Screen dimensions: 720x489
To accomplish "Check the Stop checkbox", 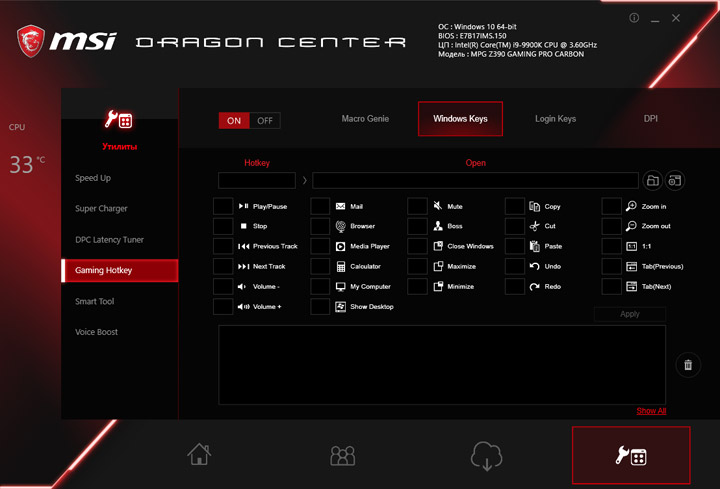I will click(x=223, y=226).
